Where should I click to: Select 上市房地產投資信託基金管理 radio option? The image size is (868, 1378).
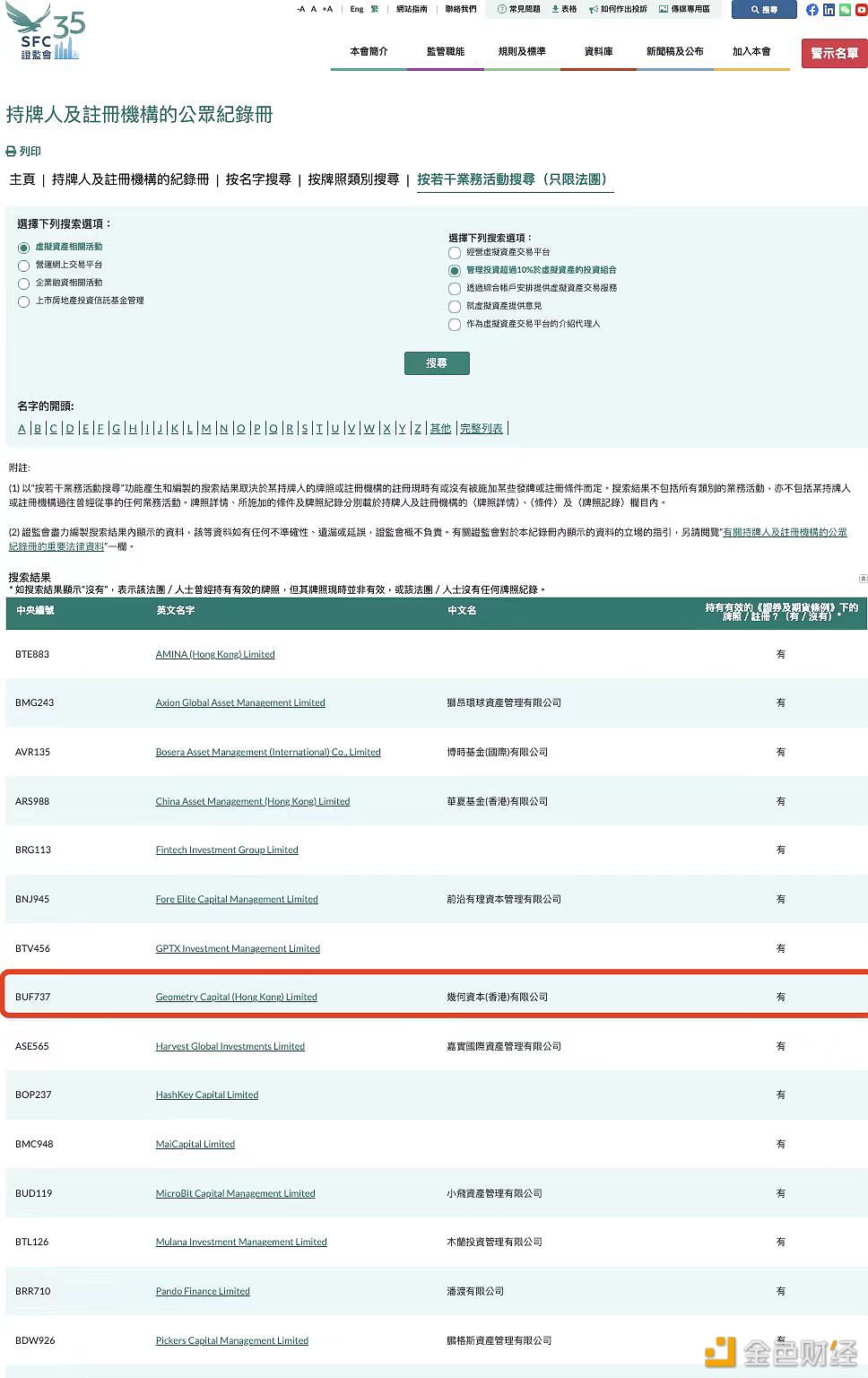click(24, 301)
